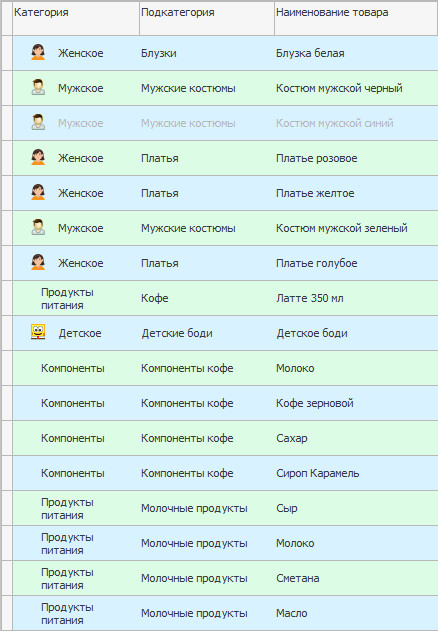Click the woman icon in Платье розовое row
The height and width of the screenshot is (631, 438).
click(x=38, y=157)
